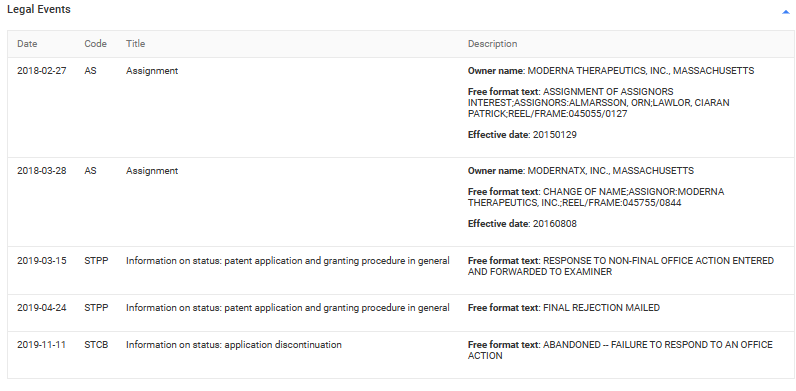
Task: Click the Effective date 20150129
Action: click(522, 135)
